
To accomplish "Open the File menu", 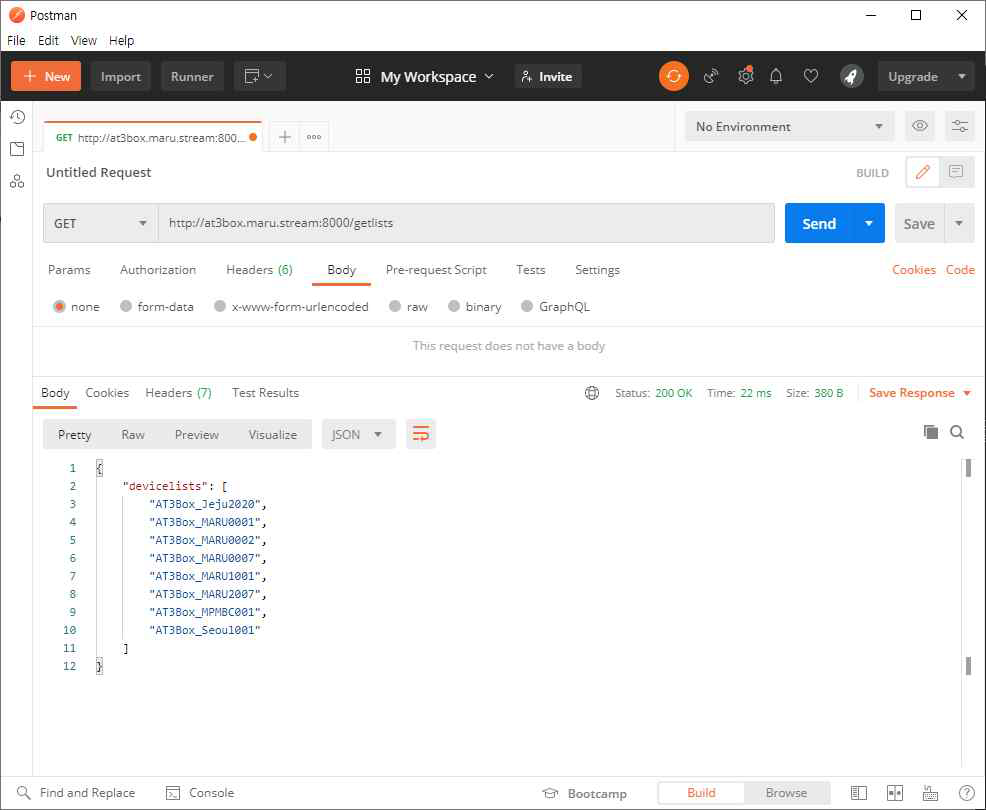I will pos(16,41).
